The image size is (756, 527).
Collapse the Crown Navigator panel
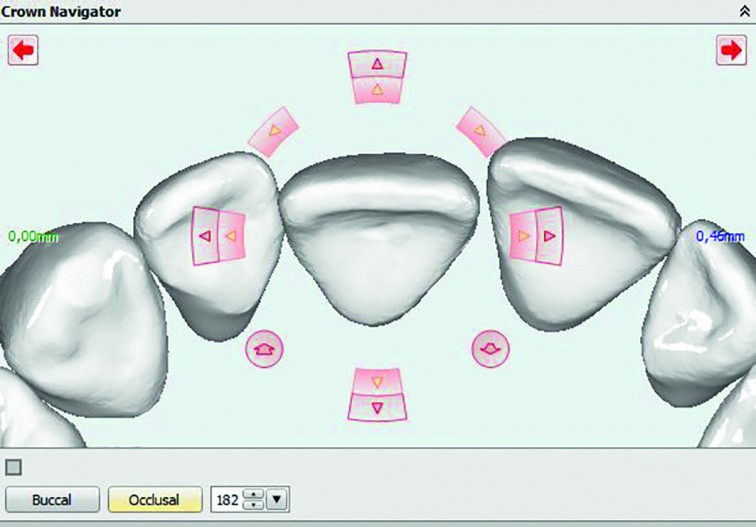tap(744, 11)
